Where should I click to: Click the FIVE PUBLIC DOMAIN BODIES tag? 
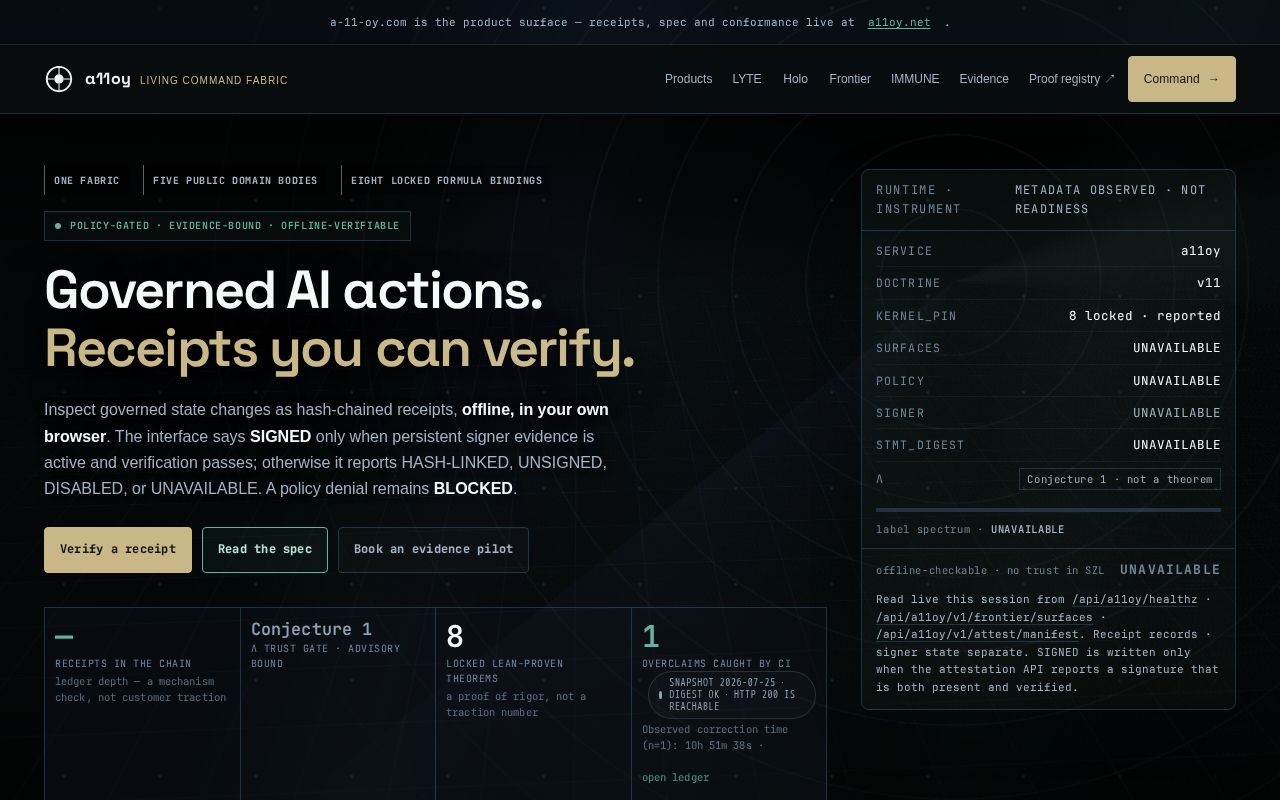click(235, 180)
